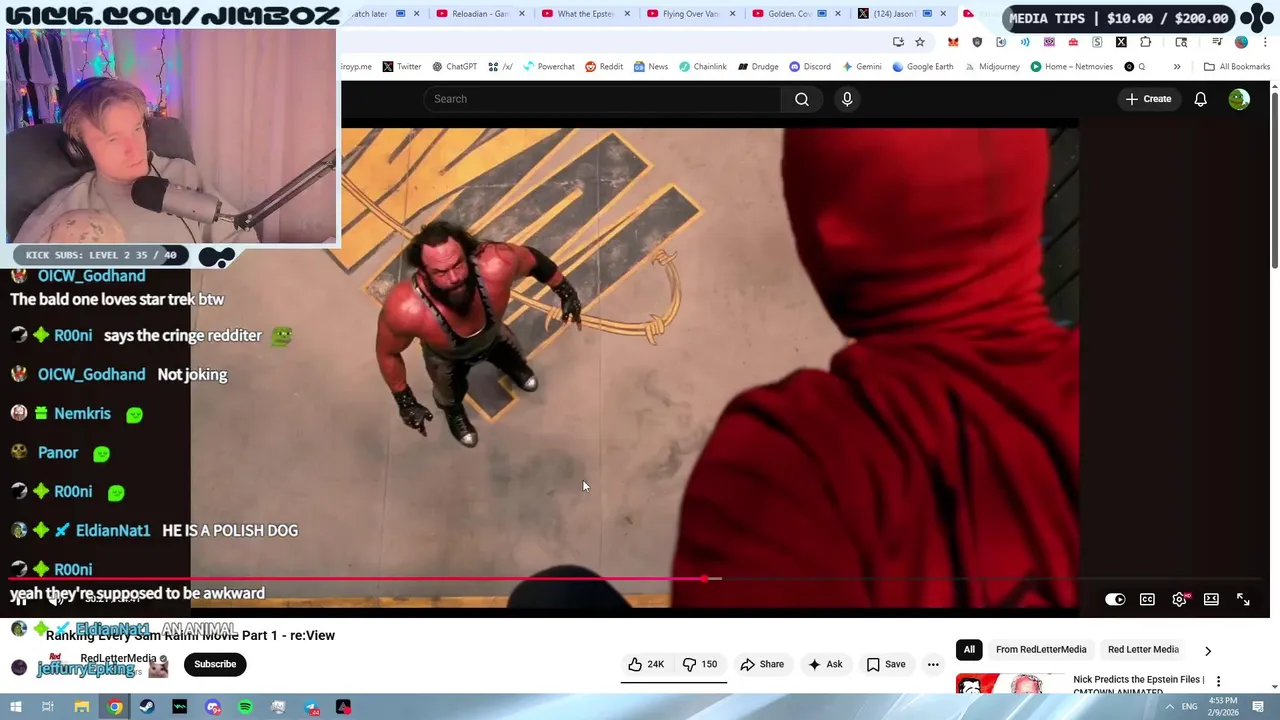Switch the player to theater mode
Image resolution: width=1280 pixels, height=720 pixels.
click(x=1211, y=599)
